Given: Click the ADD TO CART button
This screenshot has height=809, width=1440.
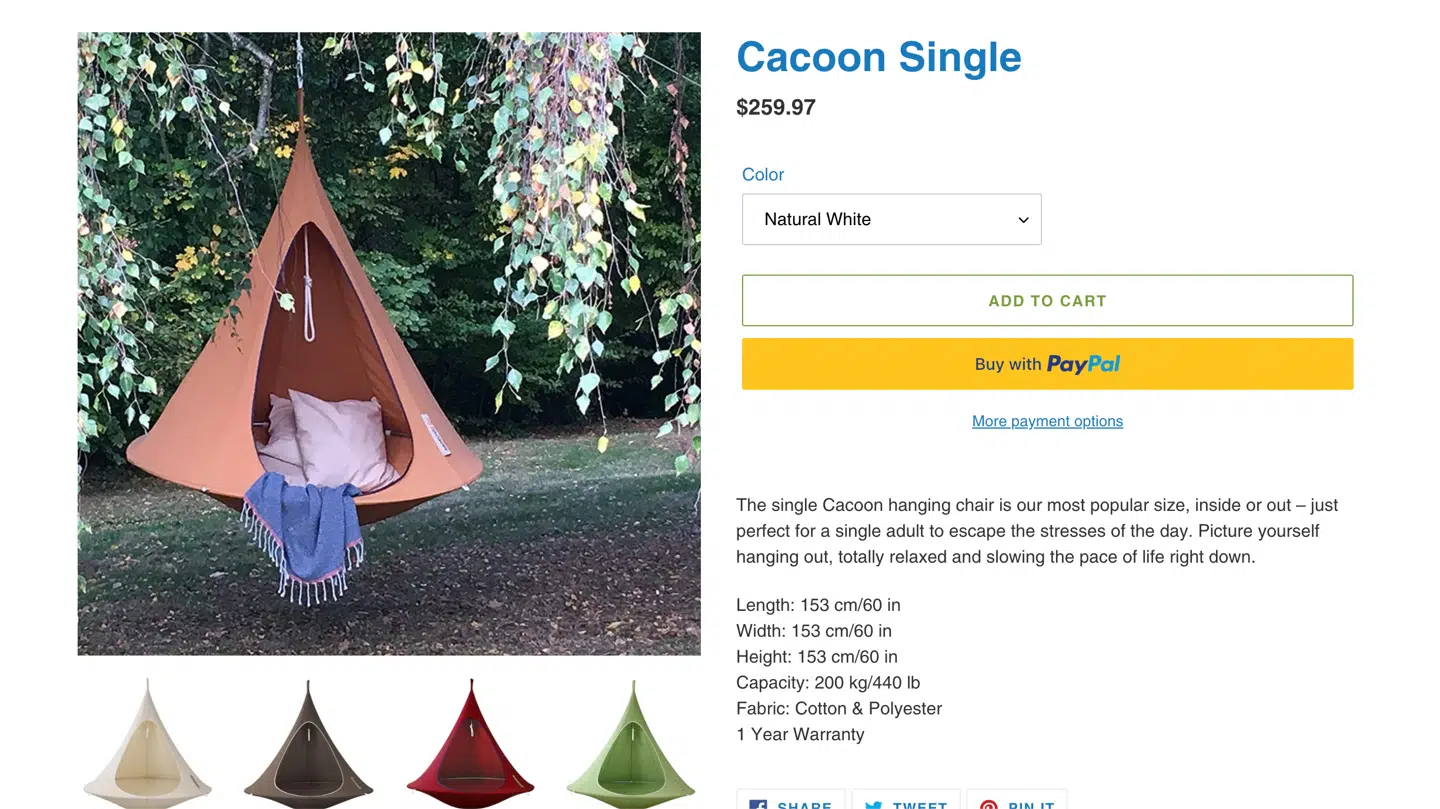Looking at the screenshot, I should 1047,300.
